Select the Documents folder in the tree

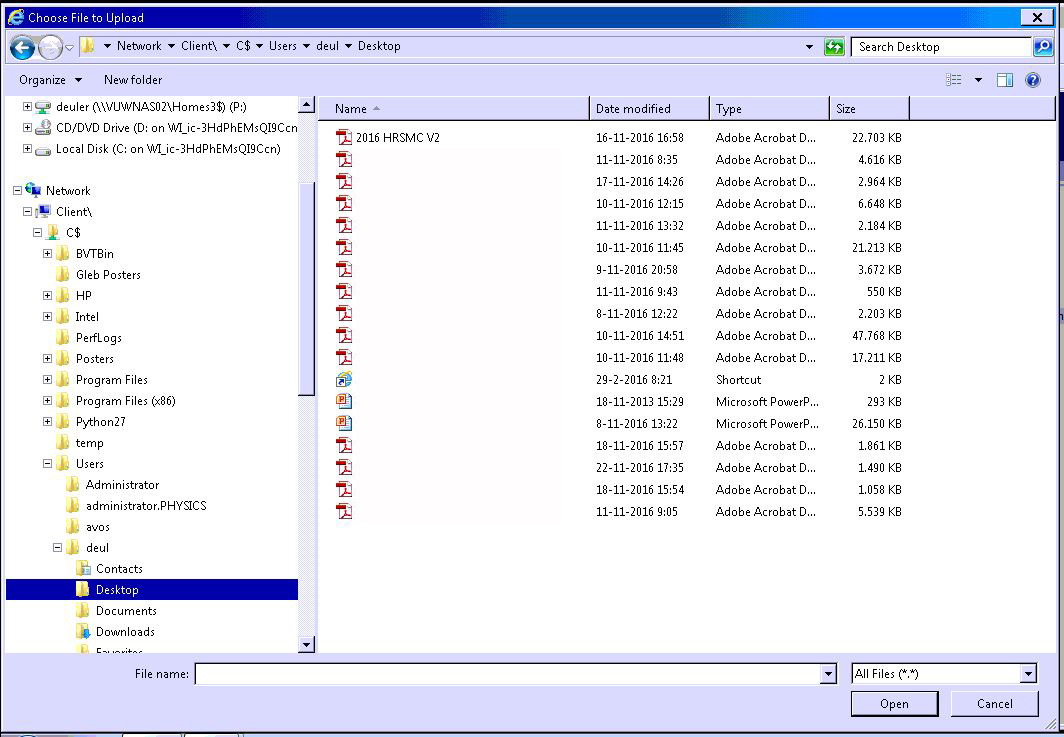126,611
